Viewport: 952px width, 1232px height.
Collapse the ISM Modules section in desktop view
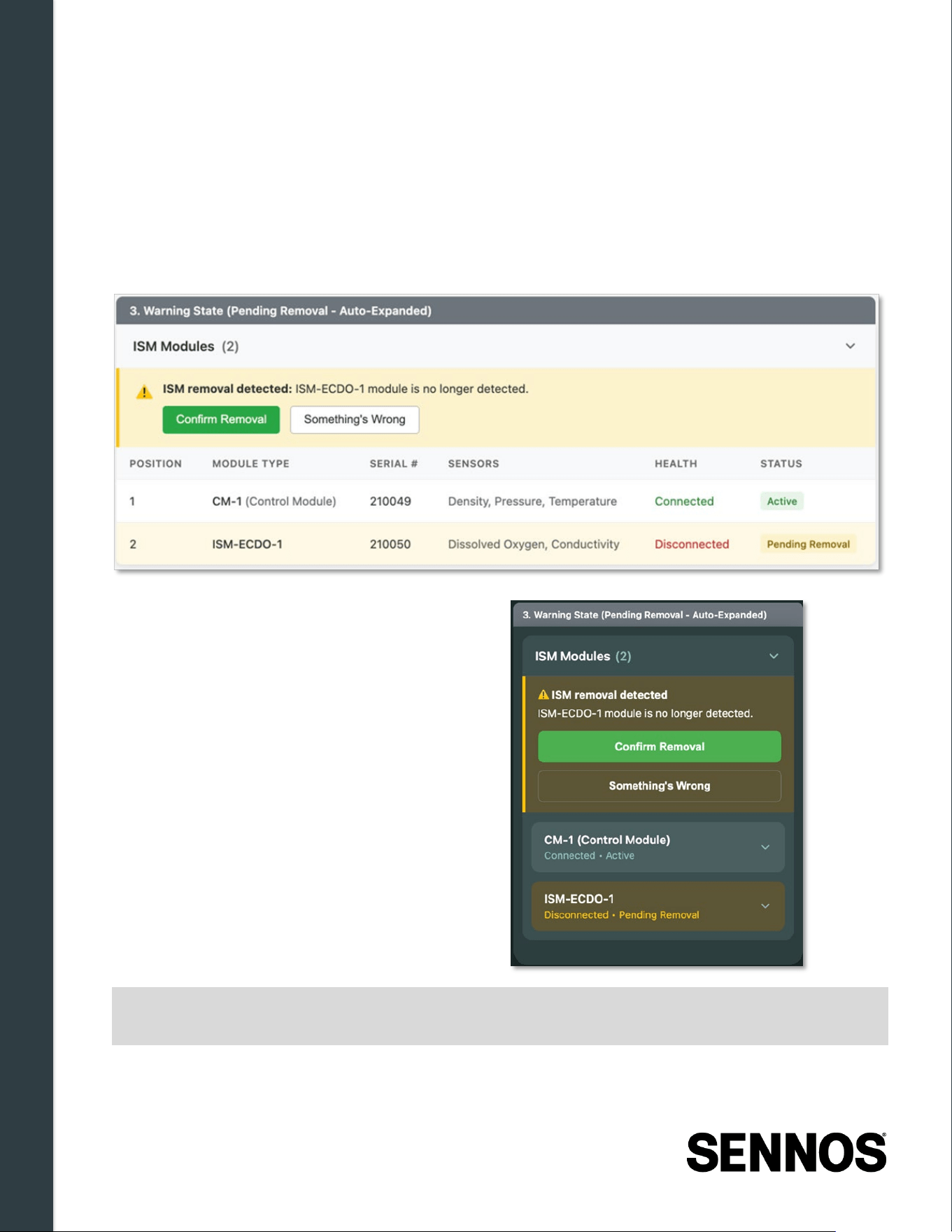850,346
